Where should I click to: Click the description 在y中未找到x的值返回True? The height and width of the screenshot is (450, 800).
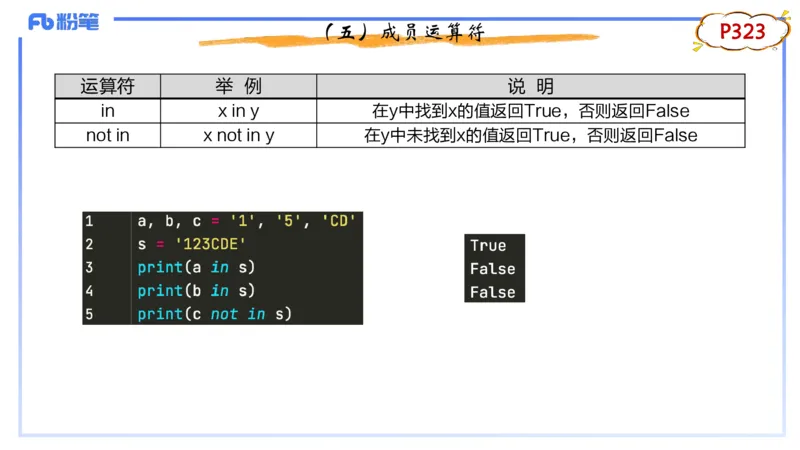(531, 135)
